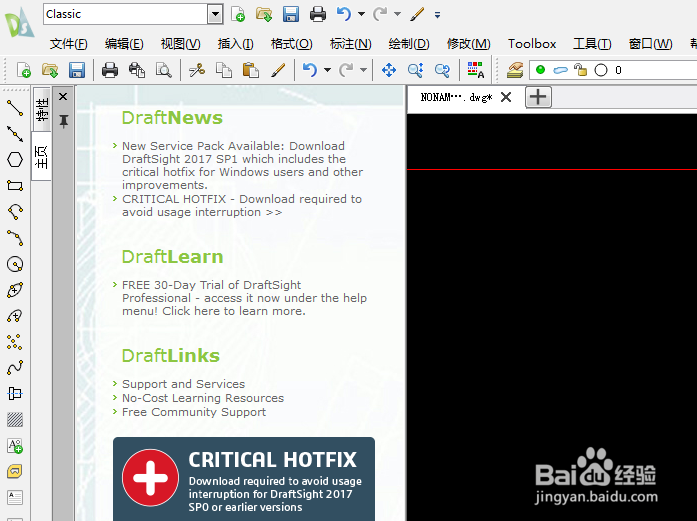The width and height of the screenshot is (697, 521).
Task: Click the Pan arrows icon
Action: (389, 70)
